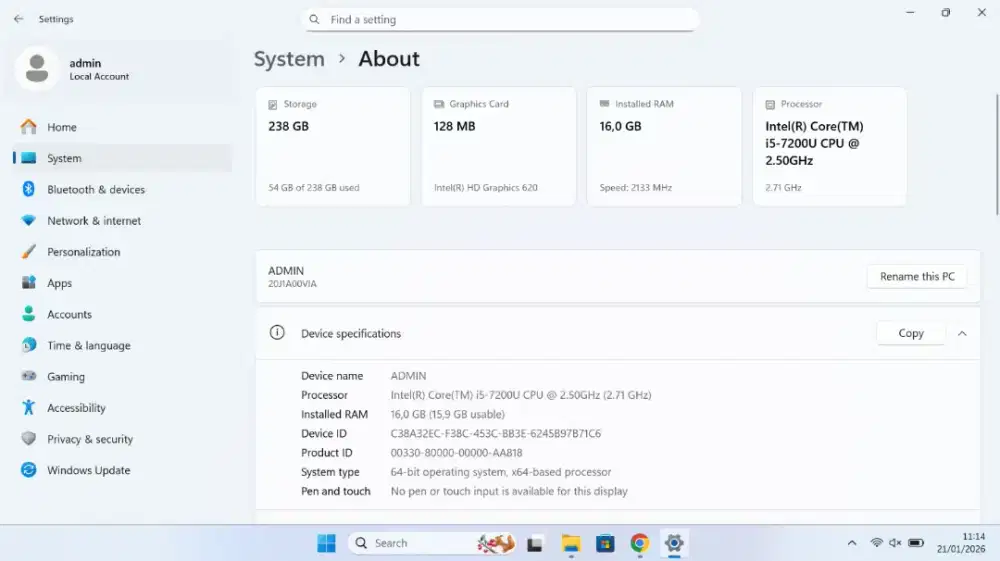This screenshot has width=1000, height=561.
Task: Click the back arrow in Settings
Action: click(18, 19)
